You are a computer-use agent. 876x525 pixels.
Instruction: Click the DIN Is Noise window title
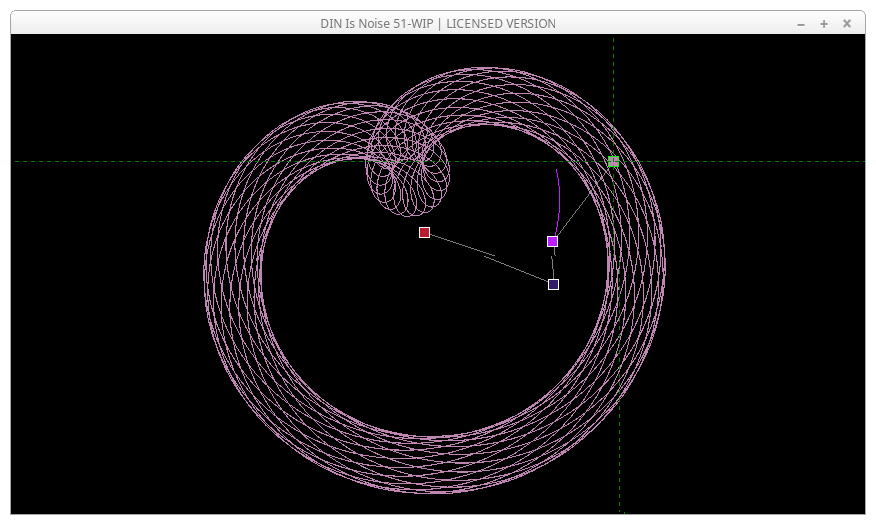click(x=438, y=23)
